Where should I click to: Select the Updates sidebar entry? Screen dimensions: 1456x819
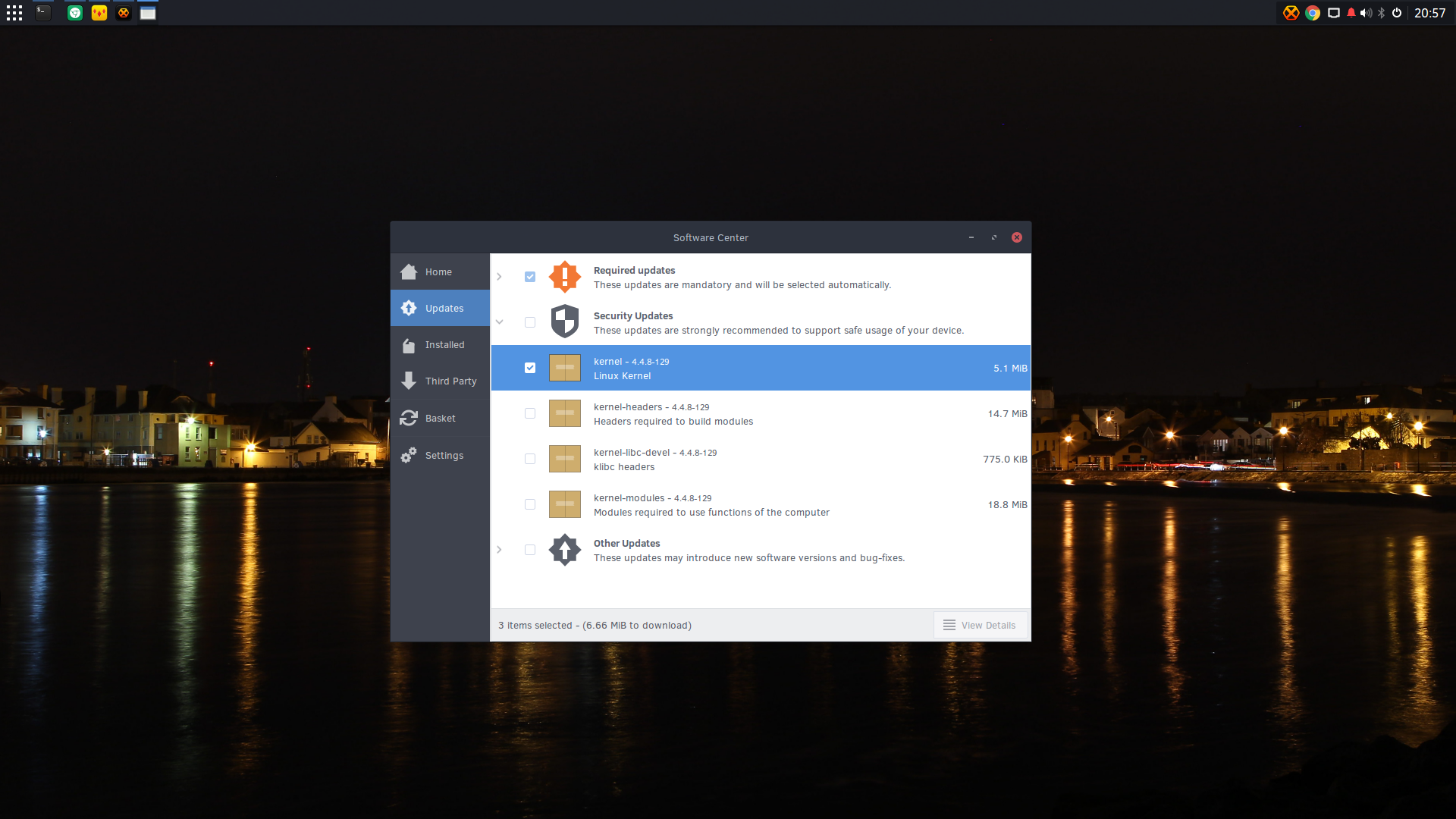pos(440,308)
